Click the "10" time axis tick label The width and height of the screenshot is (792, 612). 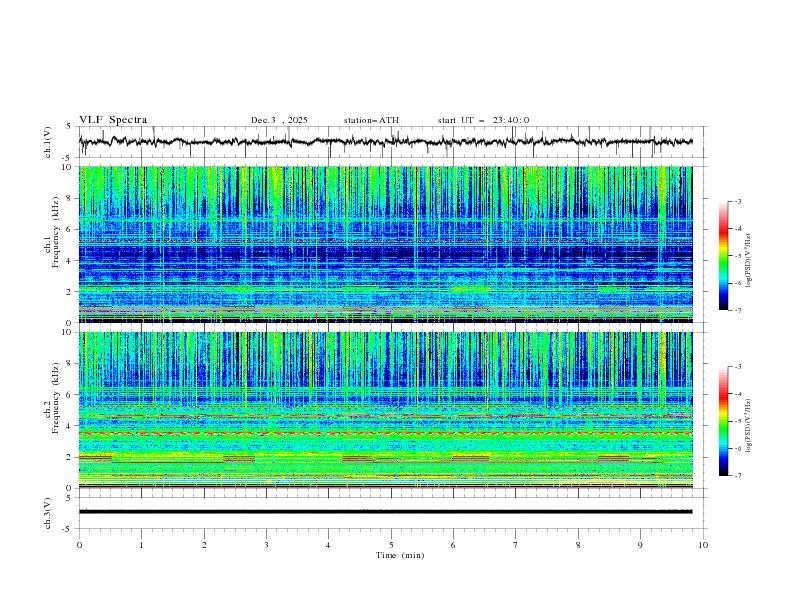[703, 545]
